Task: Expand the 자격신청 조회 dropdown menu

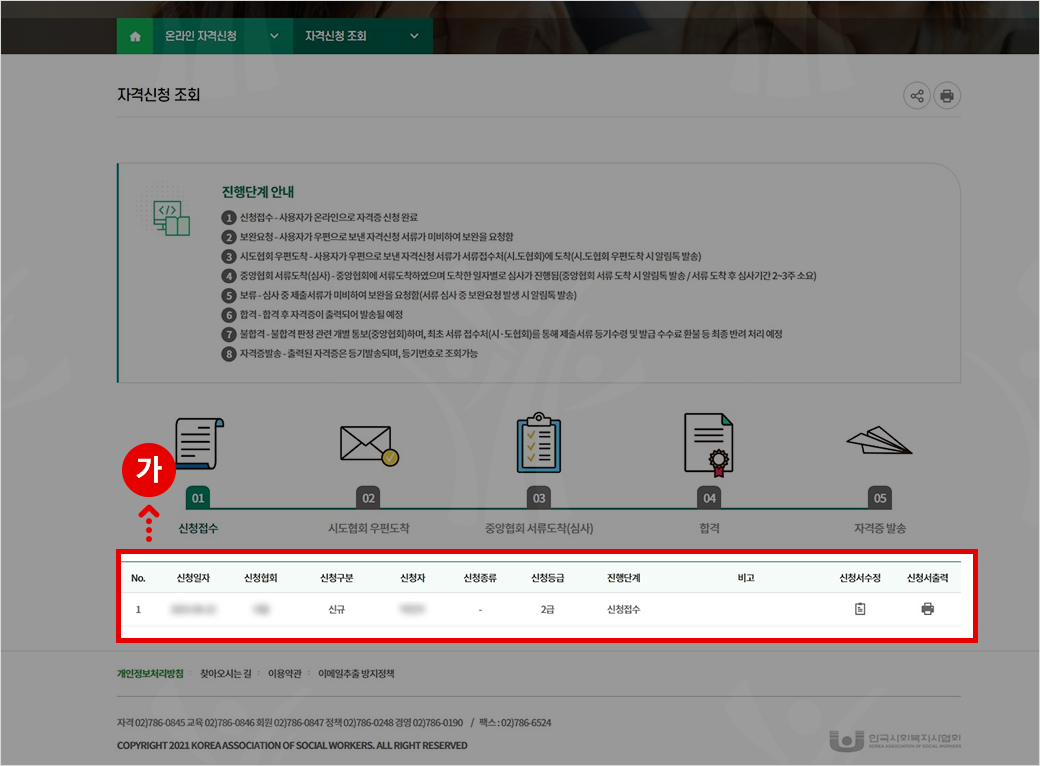Action: click(x=360, y=36)
